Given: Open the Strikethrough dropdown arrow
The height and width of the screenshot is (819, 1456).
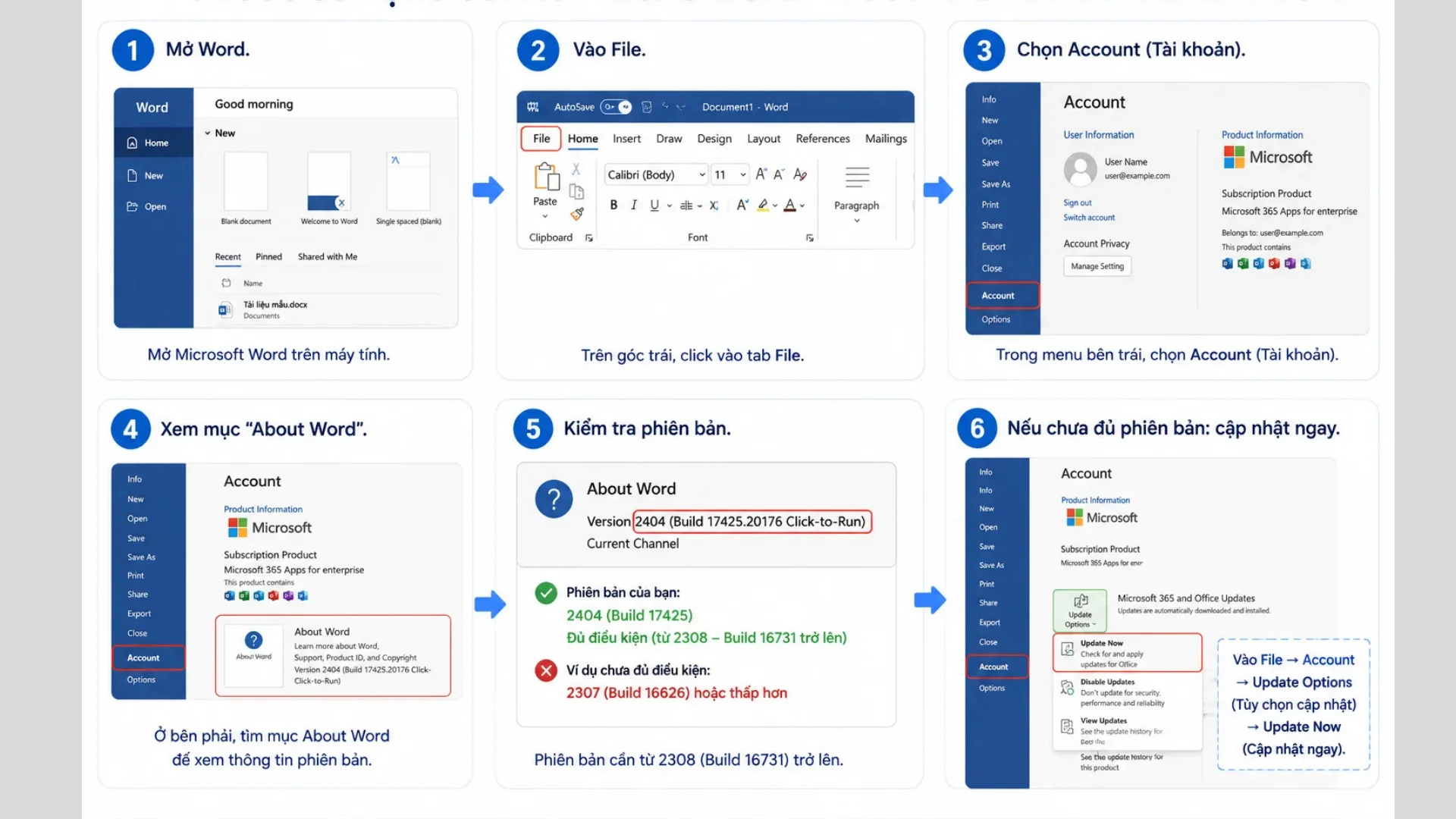Looking at the screenshot, I should [699, 206].
